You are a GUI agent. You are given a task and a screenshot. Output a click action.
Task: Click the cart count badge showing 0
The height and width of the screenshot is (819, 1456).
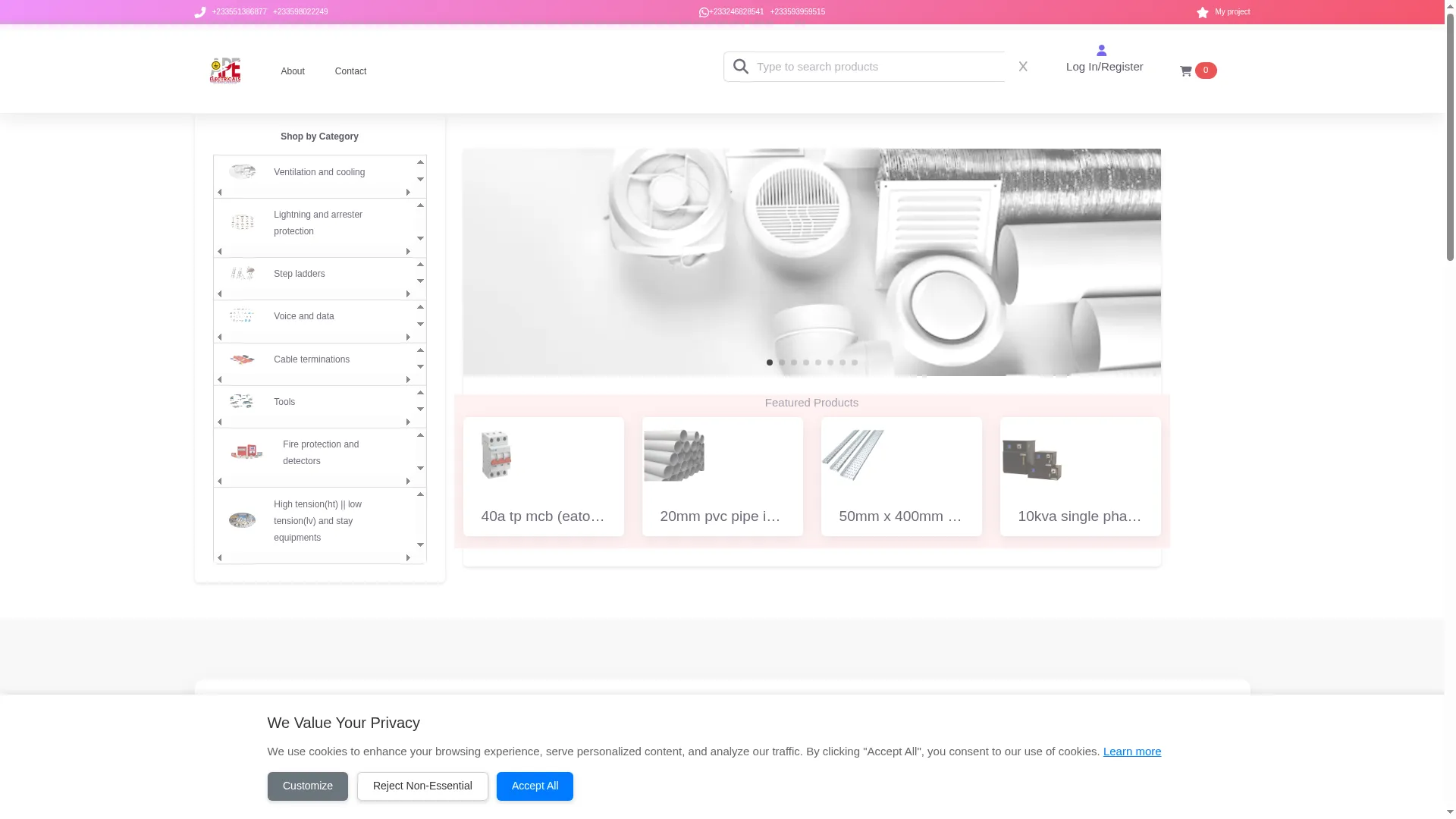pyautogui.click(x=1206, y=71)
